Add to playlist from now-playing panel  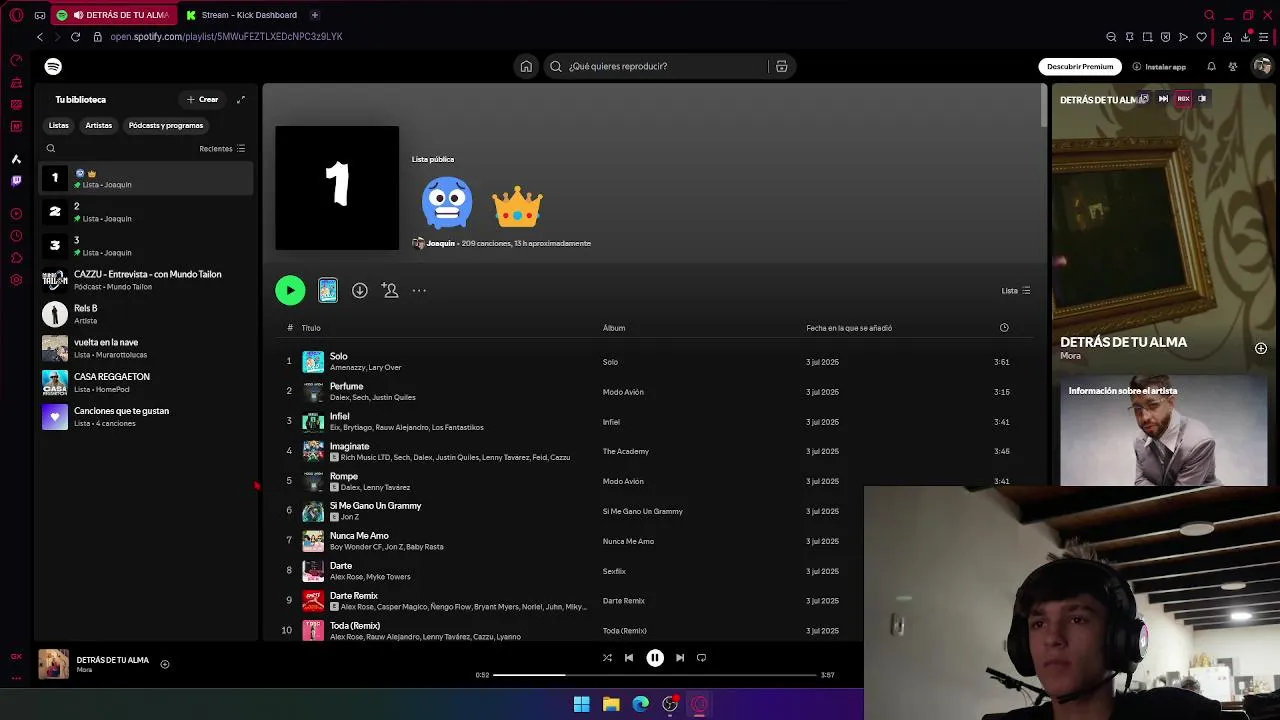click(1261, 348)
